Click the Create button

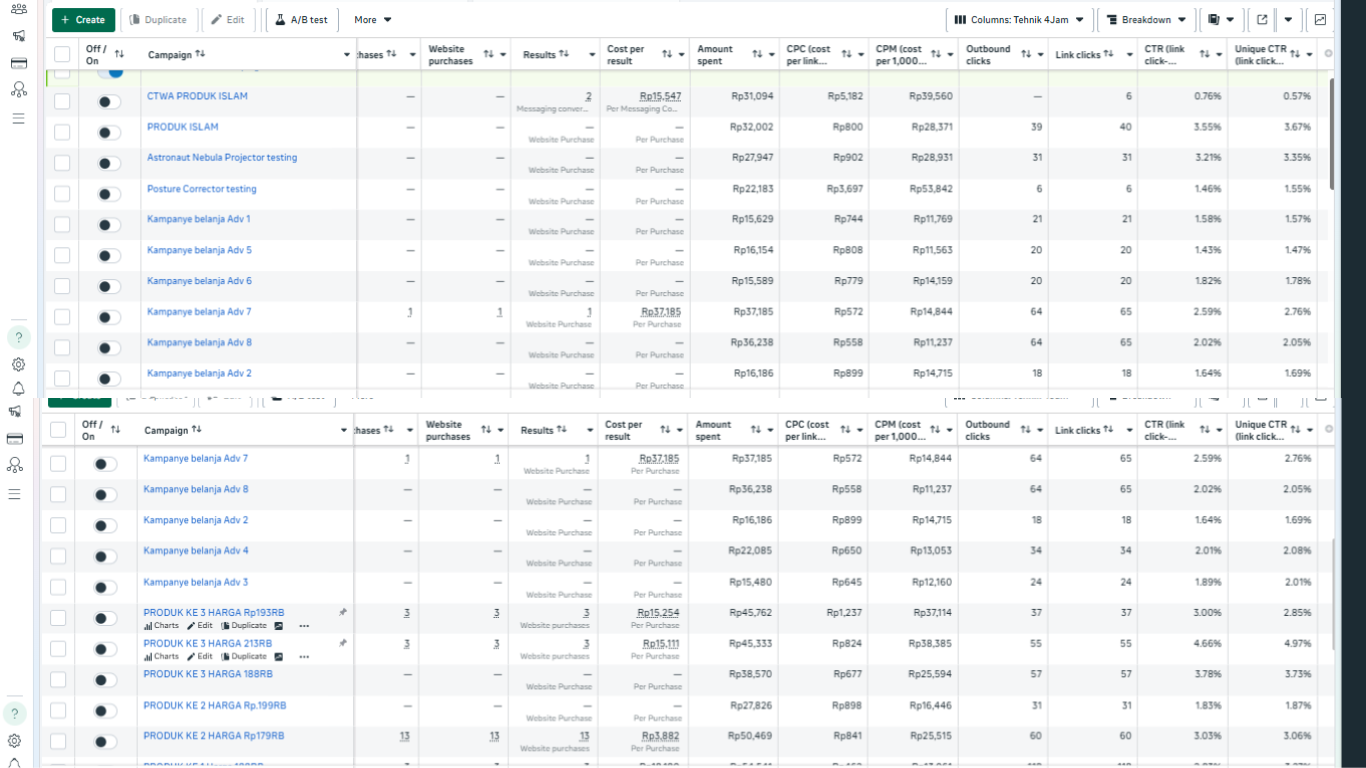[x=83, y=19]
